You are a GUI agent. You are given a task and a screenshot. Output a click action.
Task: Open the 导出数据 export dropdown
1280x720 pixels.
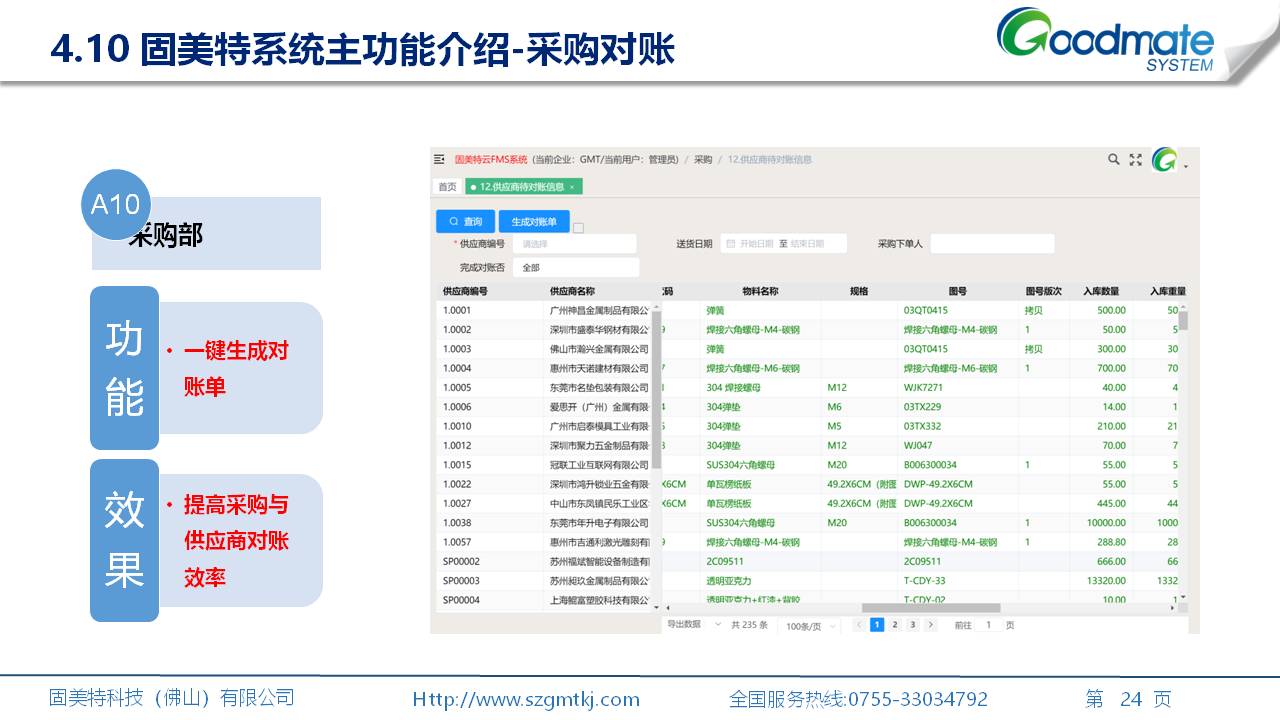[693, 625]
